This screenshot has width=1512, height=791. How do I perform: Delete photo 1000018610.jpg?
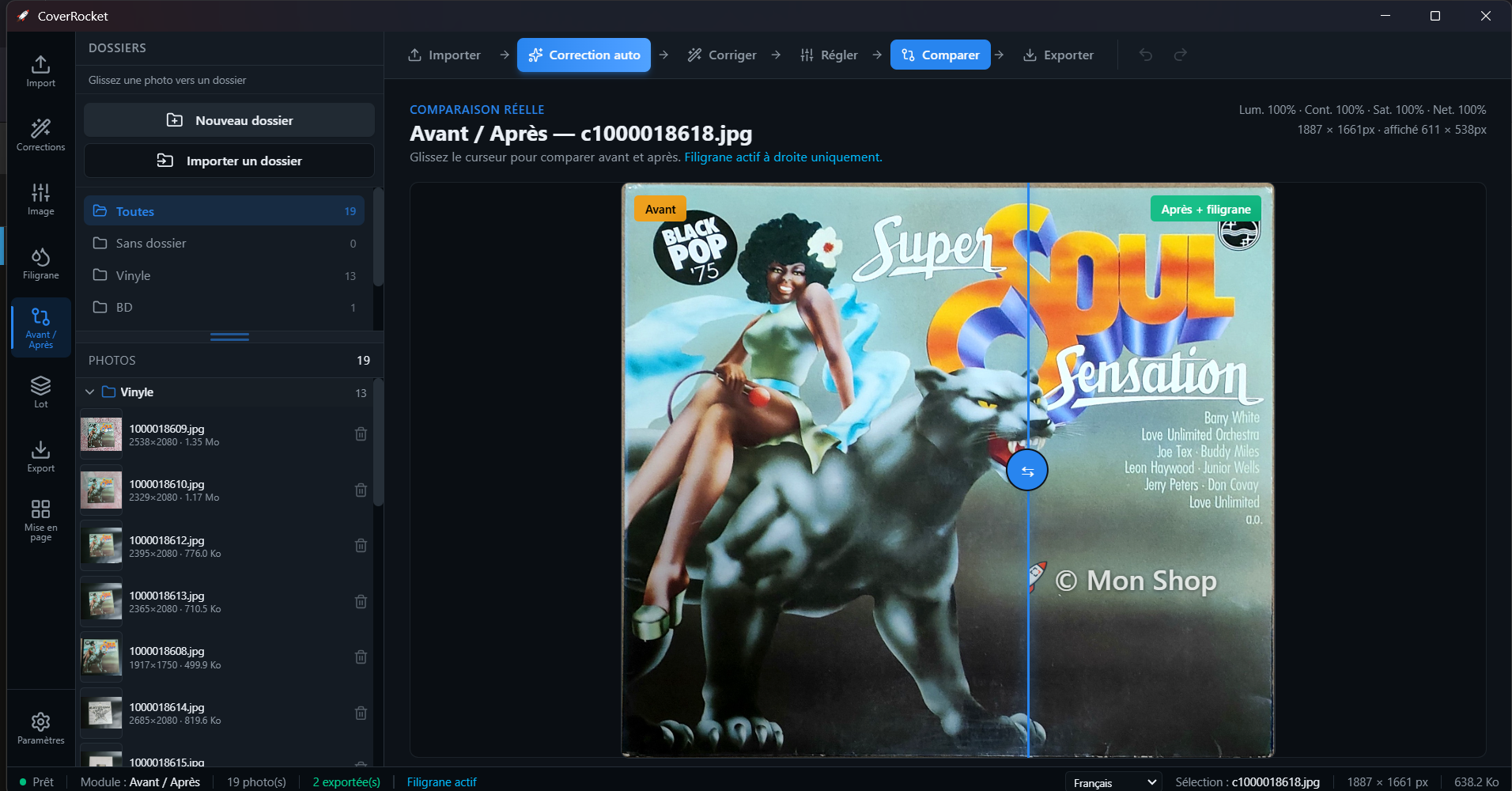361,490
